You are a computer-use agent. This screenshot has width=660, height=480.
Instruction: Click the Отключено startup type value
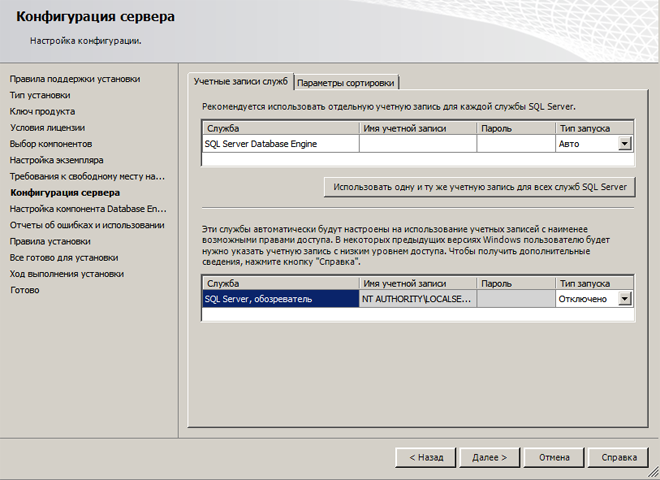click(583, 299)
